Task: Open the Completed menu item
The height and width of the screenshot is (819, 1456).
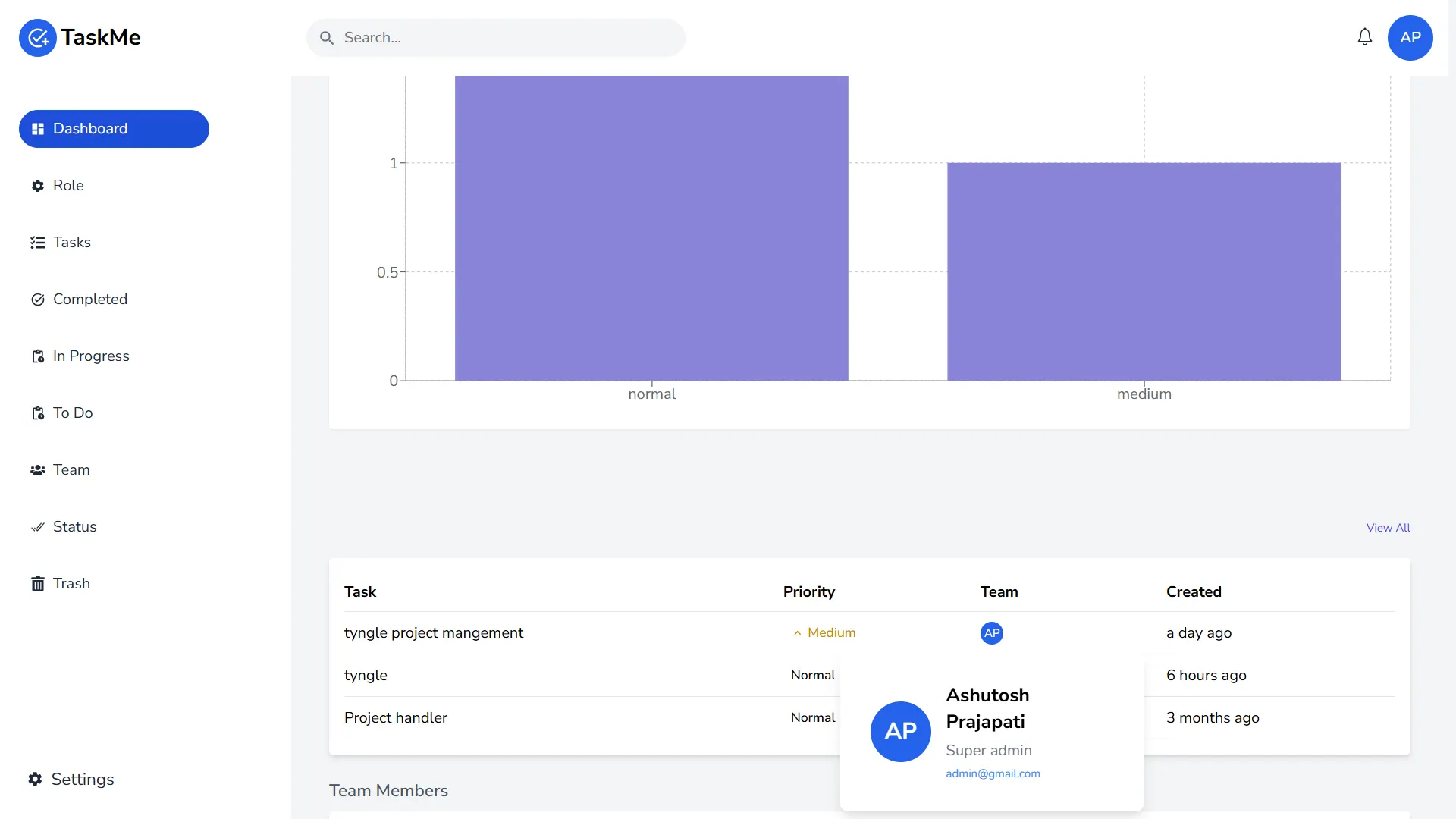Action: click(114, 300)
